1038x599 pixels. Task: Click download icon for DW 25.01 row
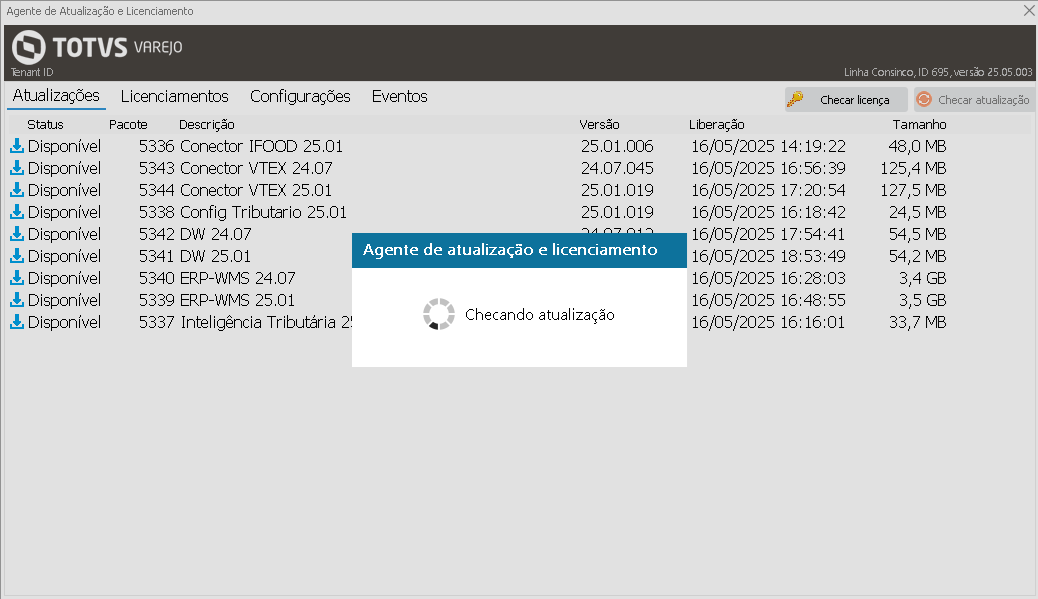point(17,255)
